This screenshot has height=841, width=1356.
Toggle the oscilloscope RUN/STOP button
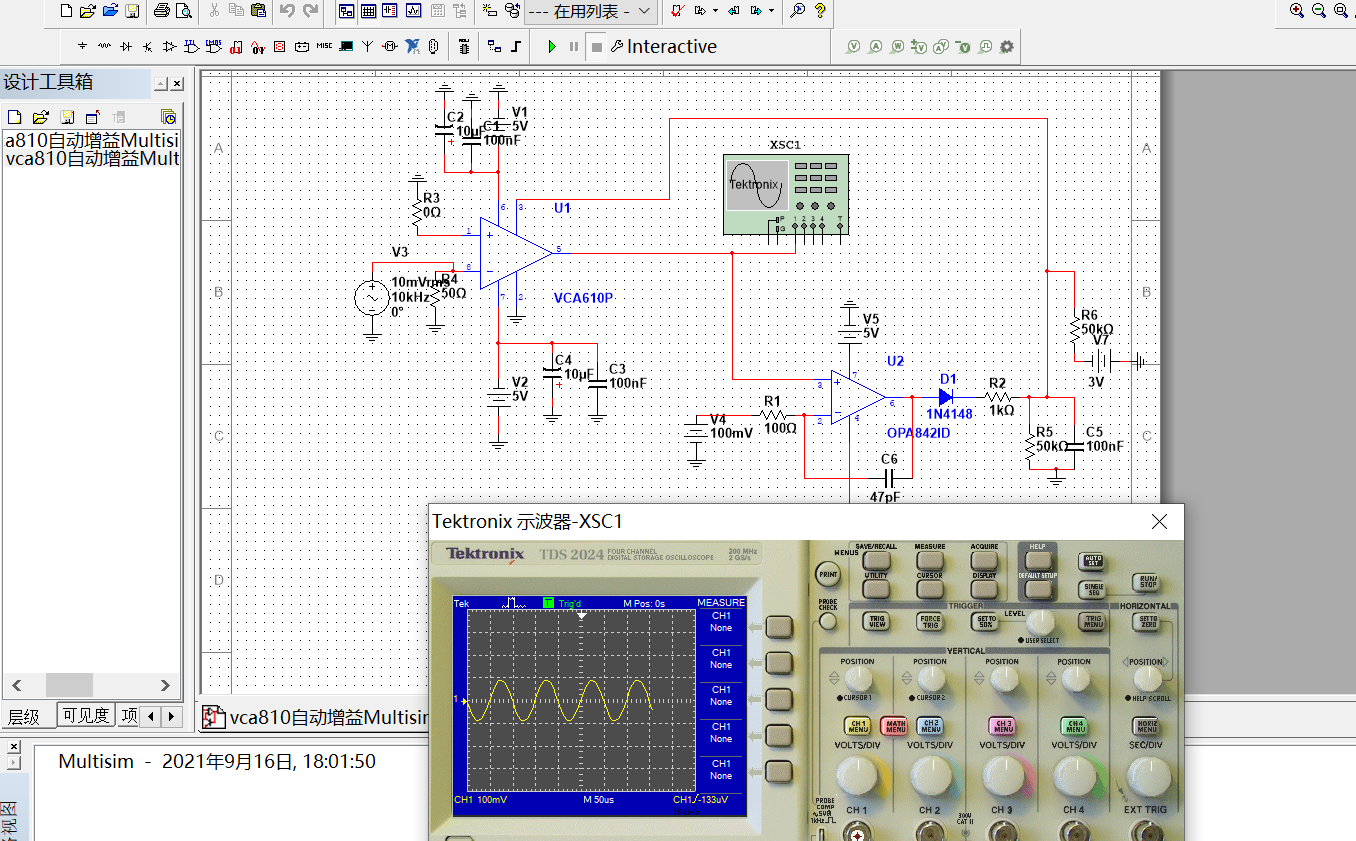[x=1145, y=582]
